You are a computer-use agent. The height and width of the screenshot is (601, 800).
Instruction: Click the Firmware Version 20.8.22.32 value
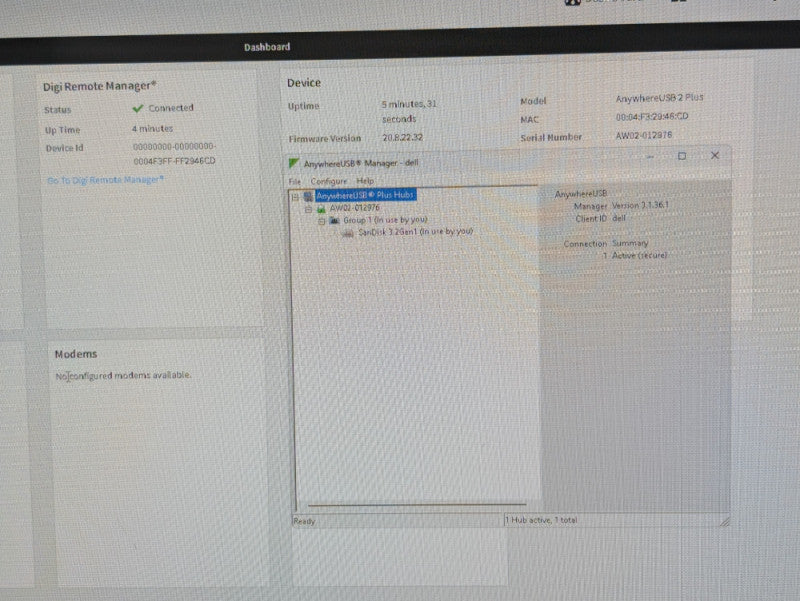tap(403, 137)
